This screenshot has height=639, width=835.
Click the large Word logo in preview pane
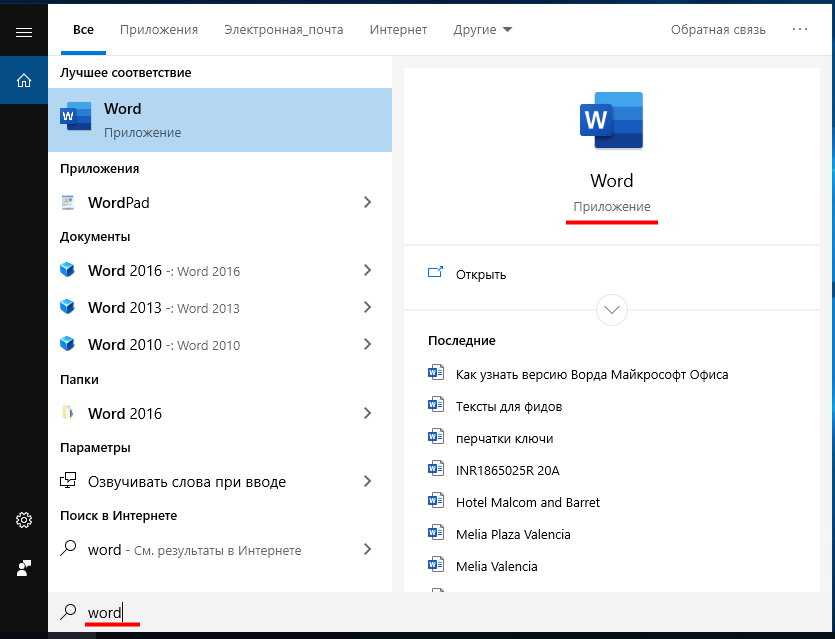coord(611,120)
